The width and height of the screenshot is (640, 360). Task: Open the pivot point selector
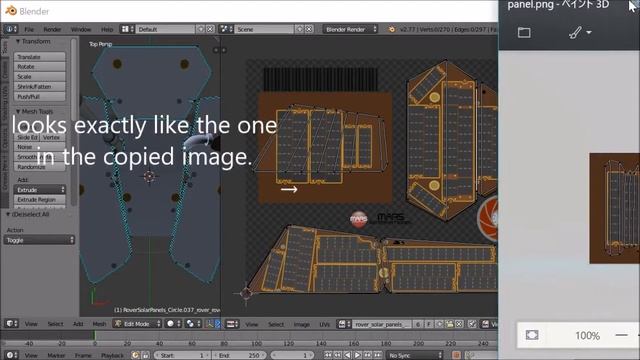[193, 324]
